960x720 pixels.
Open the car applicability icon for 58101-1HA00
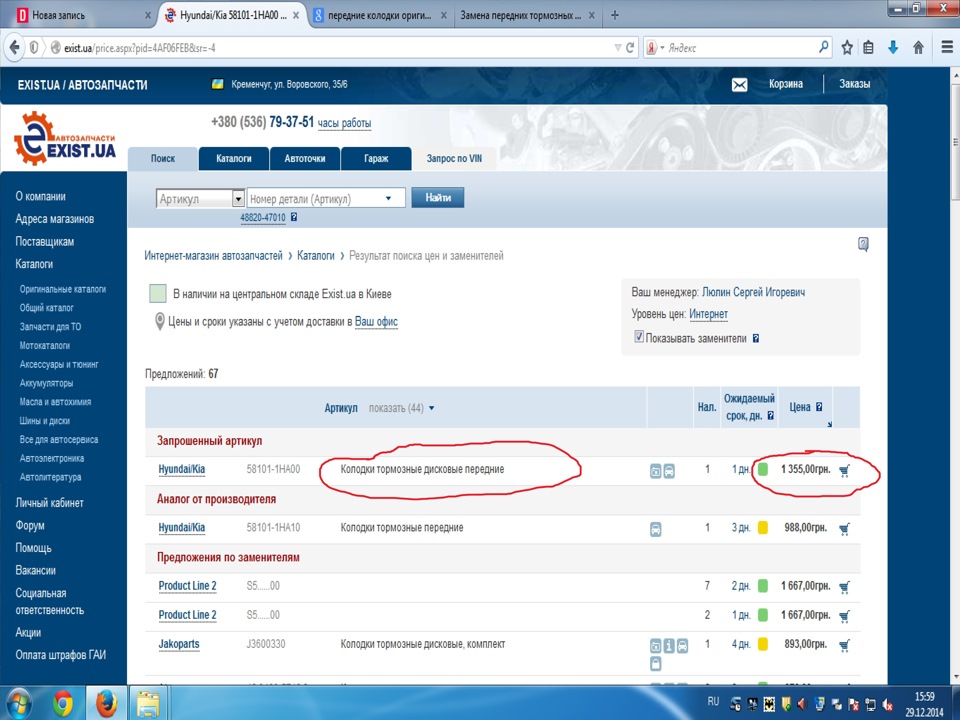669,471
